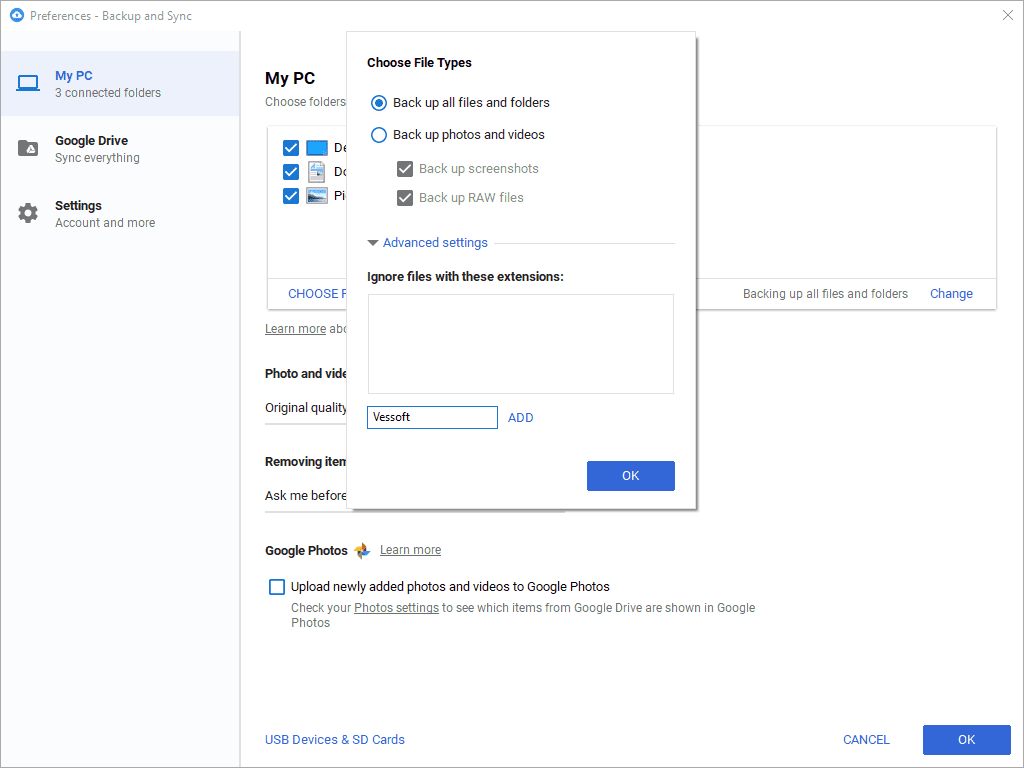Select Back up all files and folders
The height and width of the screenshot is (768, 1024).
coord(379,102)
